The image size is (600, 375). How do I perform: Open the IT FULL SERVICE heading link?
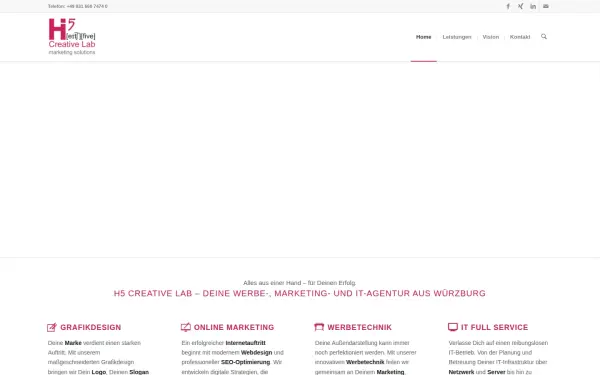coord(494,328)
